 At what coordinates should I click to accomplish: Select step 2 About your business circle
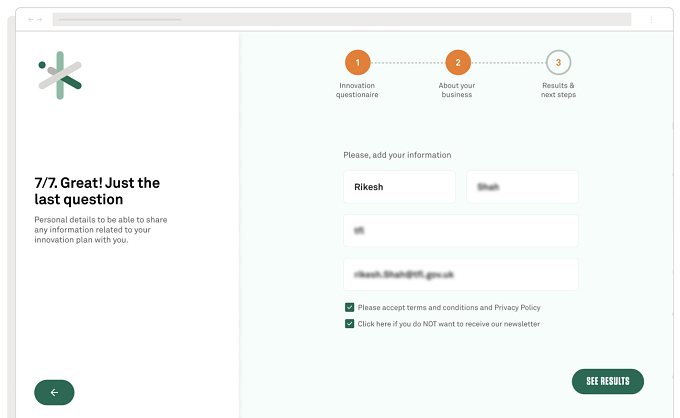coord(458,62)
